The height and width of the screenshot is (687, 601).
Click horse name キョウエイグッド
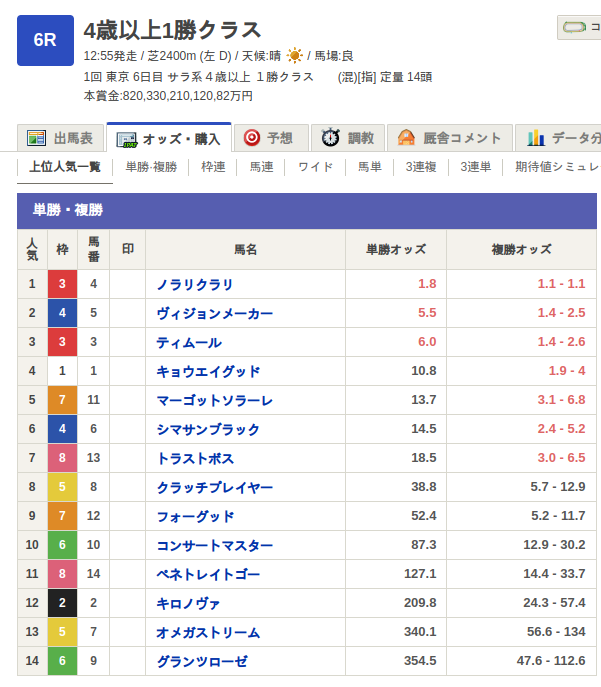pyautogui.click(x=208, y=371)
